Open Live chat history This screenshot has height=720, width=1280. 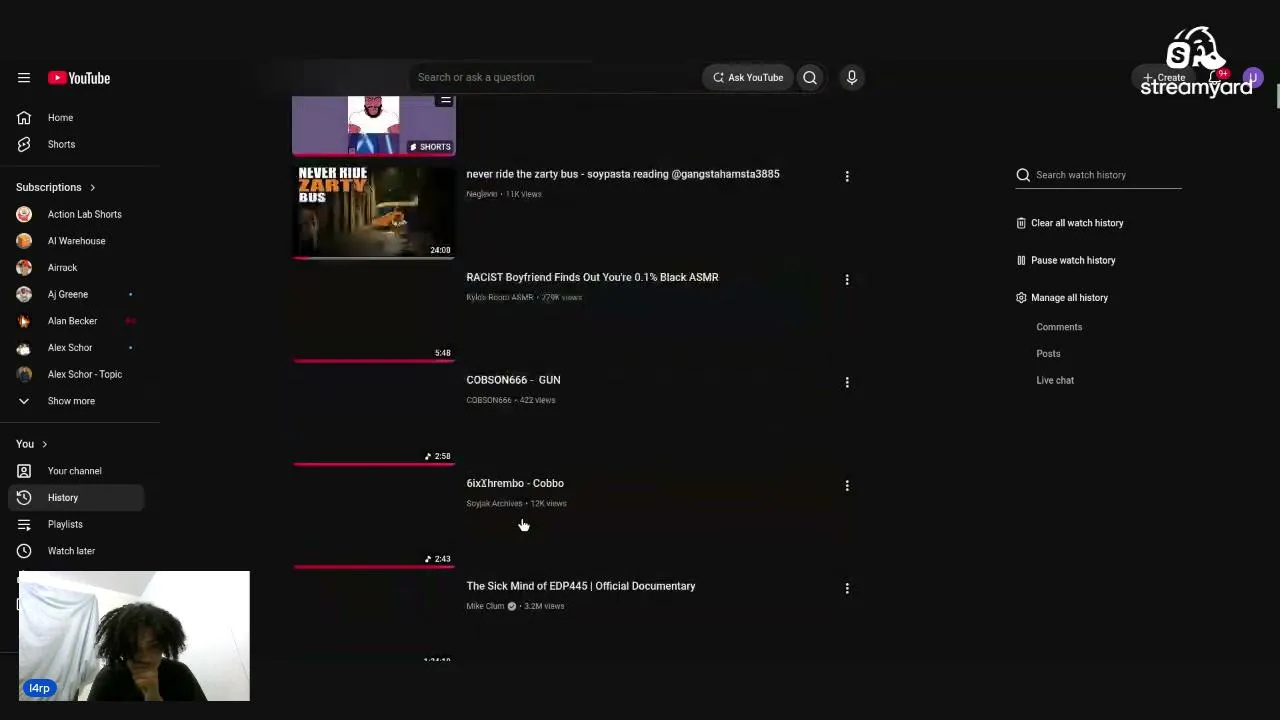click(x=1055, y=380)
